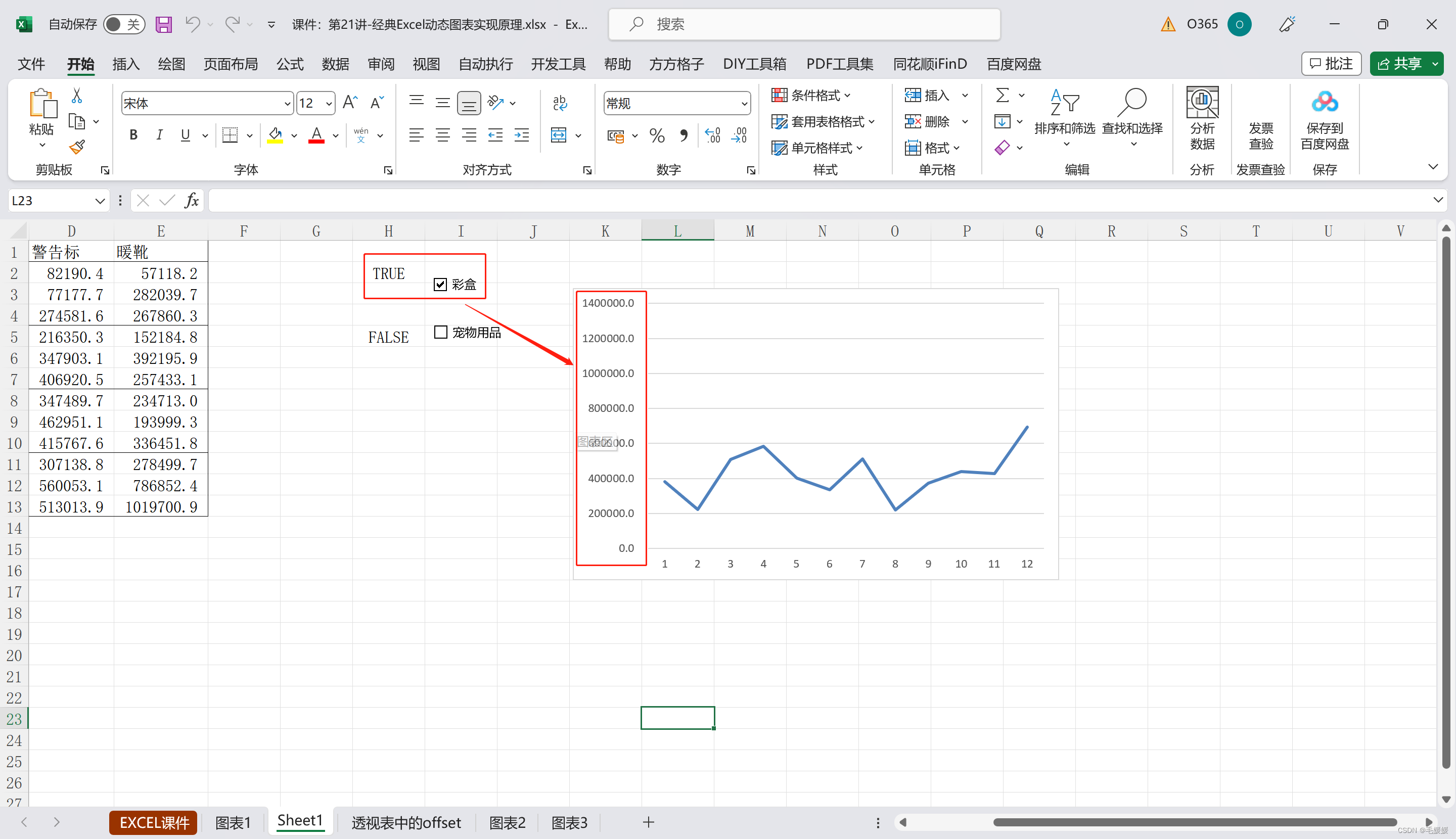This screenshot has width=1456, height=839.
Task: Click the Cut scissors icon
Action: 77,96
